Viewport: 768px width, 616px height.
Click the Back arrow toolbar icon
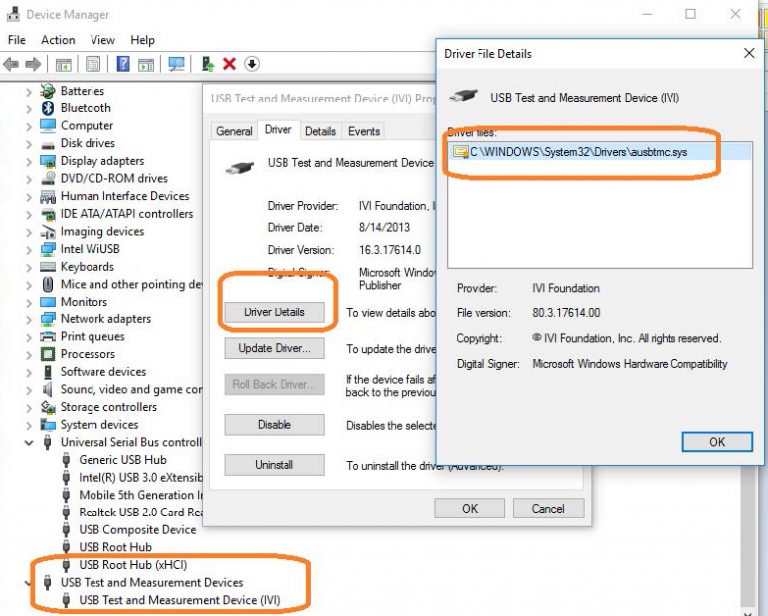pyautogui.click(x=12, y=64)
